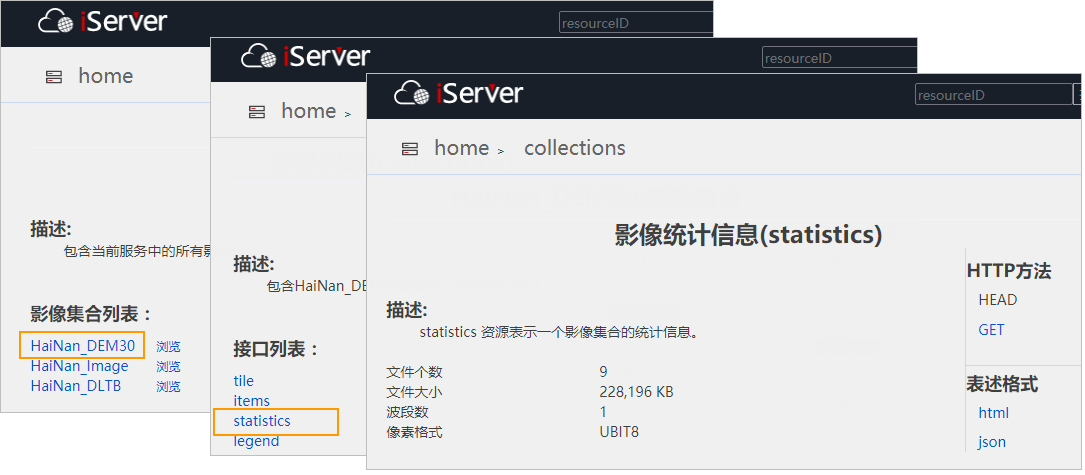Open the tile interface link
The width and height of the screenshot is (1085, 475).
tap(244, 381)
